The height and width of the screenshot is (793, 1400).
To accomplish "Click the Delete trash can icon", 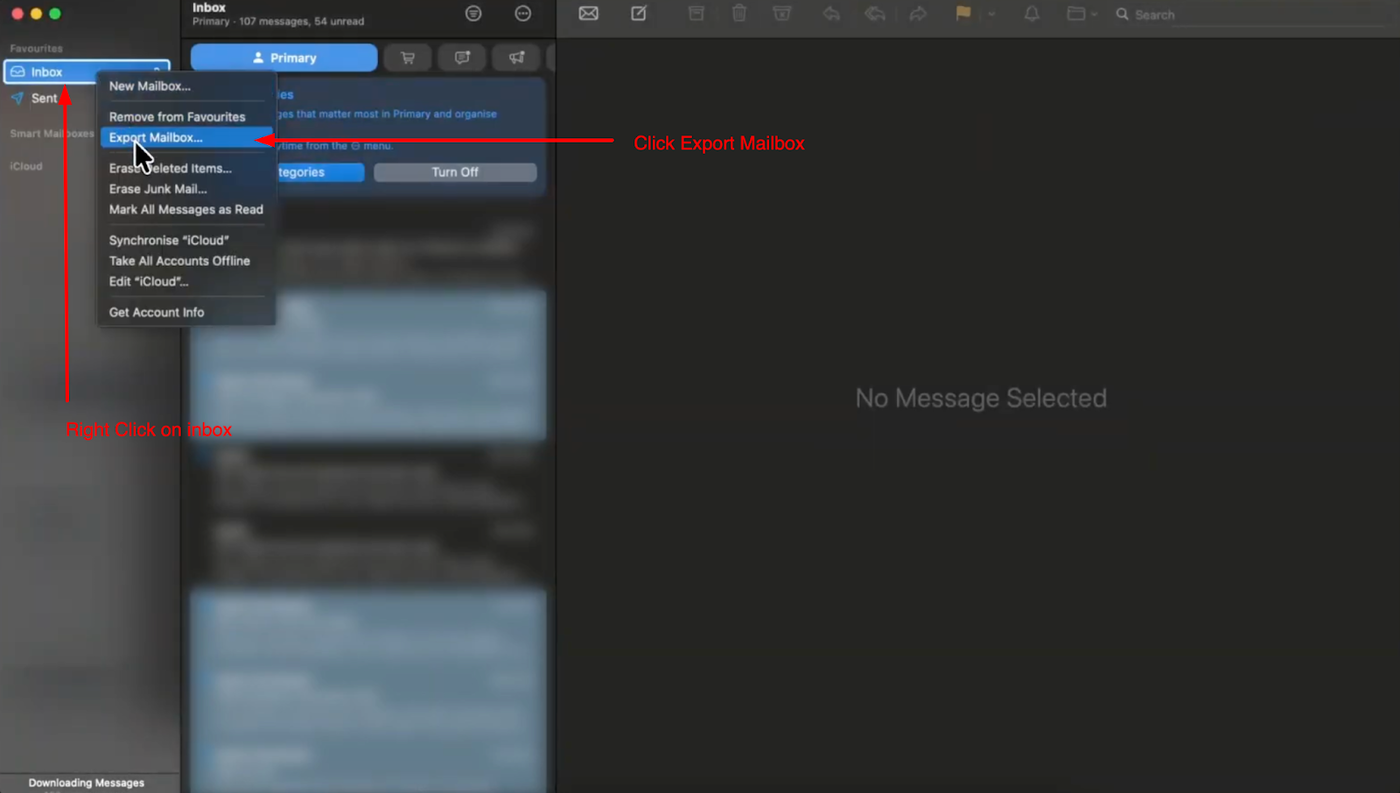I will click(739, 14).
